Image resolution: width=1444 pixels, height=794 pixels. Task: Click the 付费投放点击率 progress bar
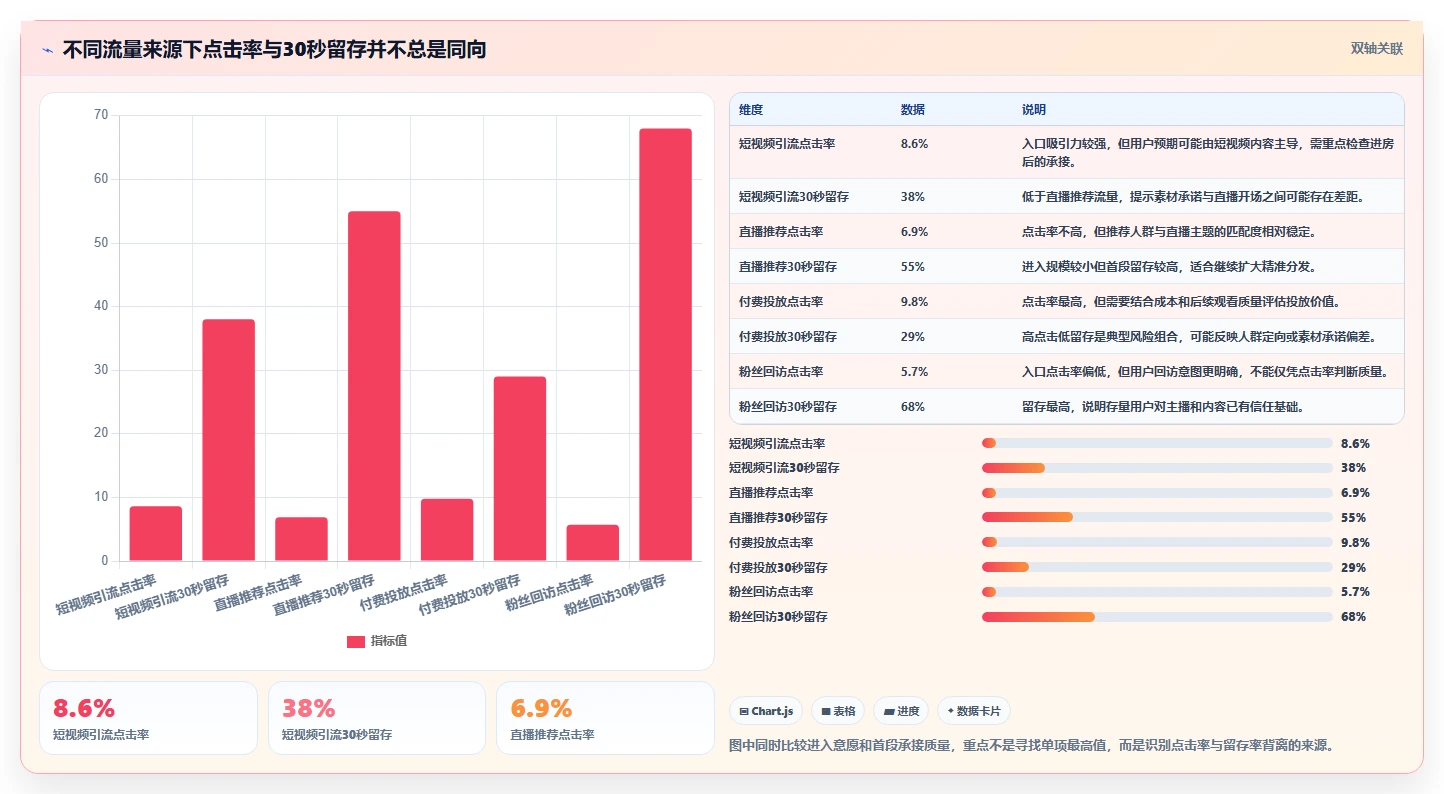[x=1157, y=542]
